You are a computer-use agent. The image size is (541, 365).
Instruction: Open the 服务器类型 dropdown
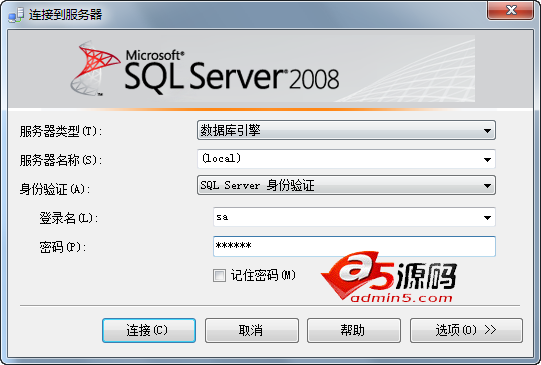(x=346, y=130)
